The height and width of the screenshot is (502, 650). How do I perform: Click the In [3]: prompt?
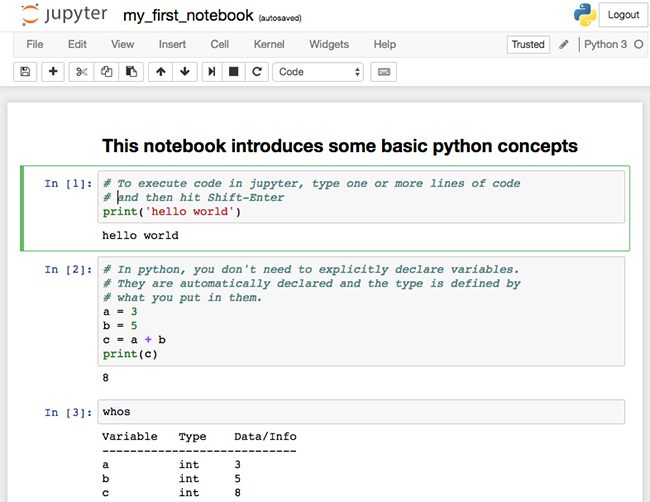(68, 413)
